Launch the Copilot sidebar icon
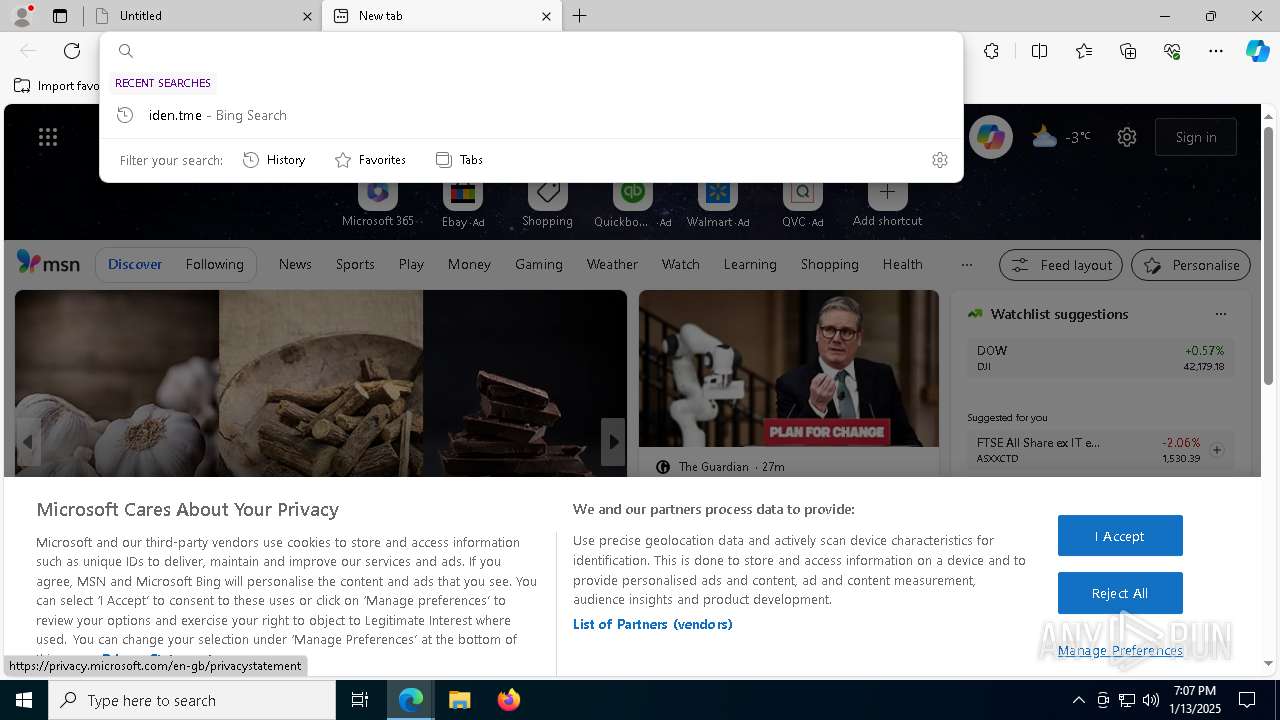 tap(1257, 51)
